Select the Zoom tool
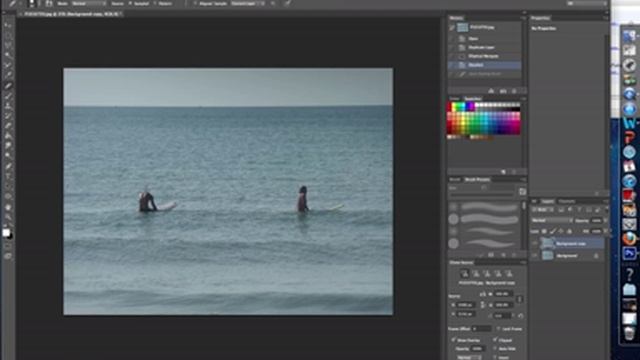Viewport: 640px width, 360px height. coord(8,217)
